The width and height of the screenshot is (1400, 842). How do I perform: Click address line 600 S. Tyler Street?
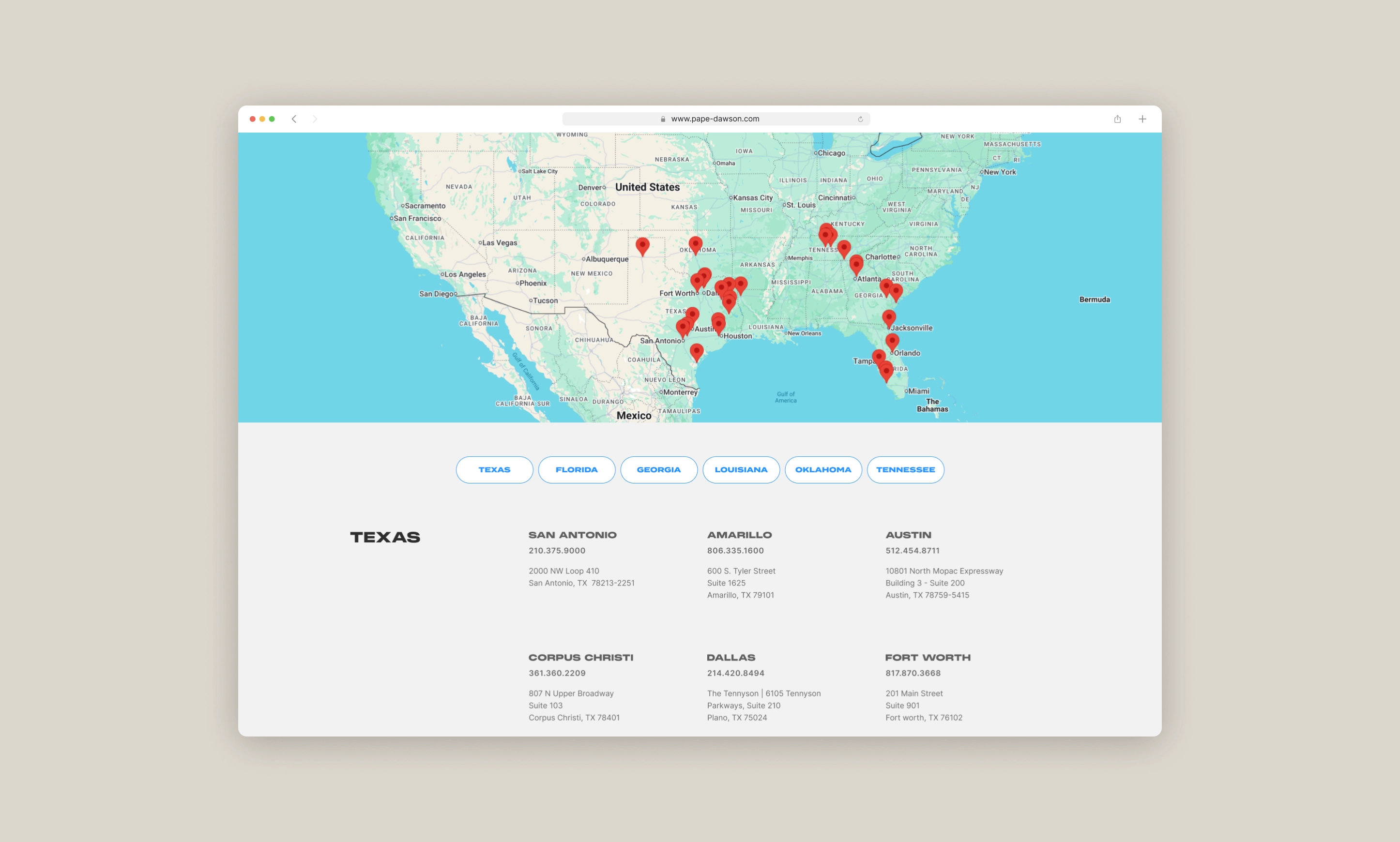tap(741, 571)
